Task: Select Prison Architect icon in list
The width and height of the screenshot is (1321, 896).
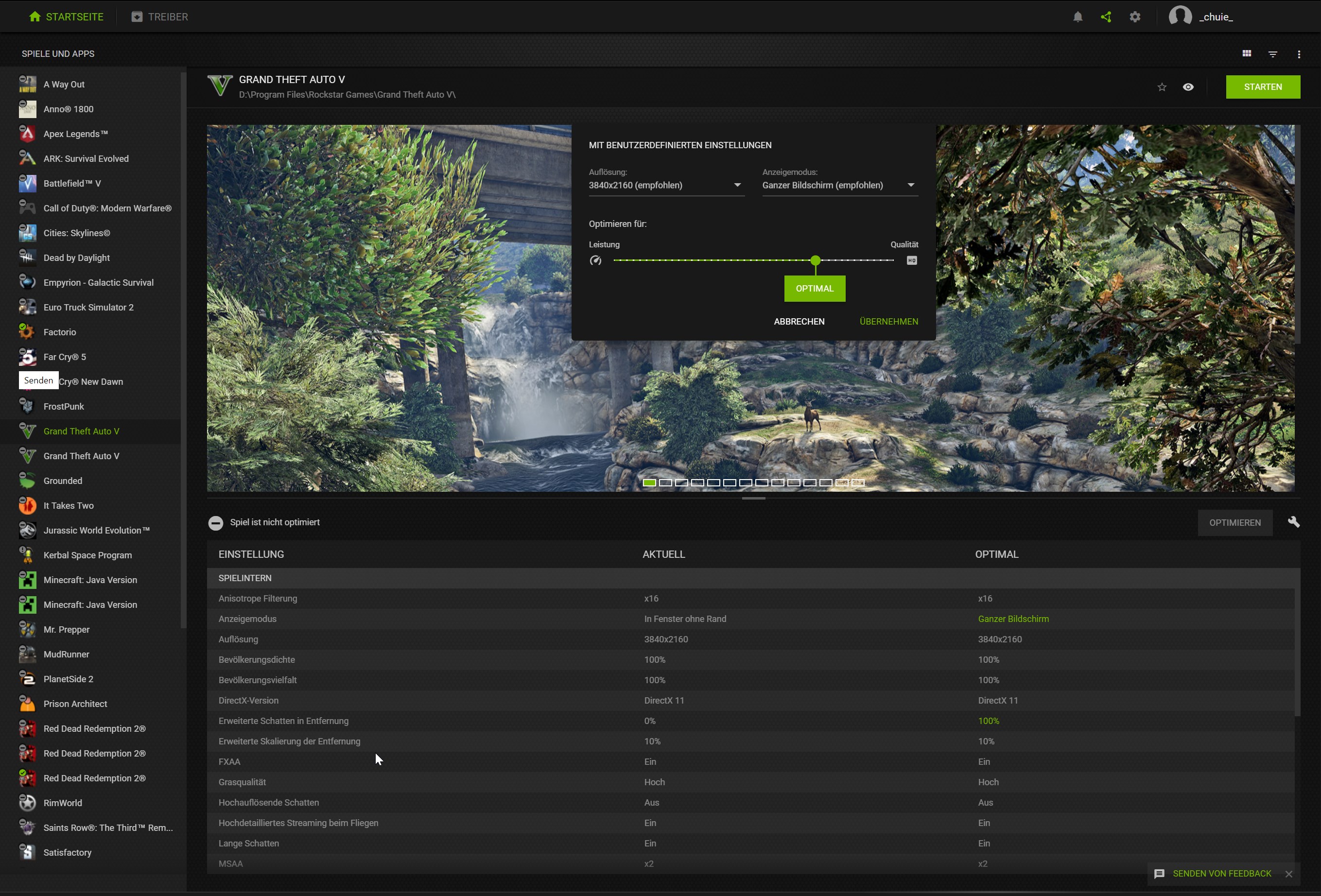Action: [27, 704]
